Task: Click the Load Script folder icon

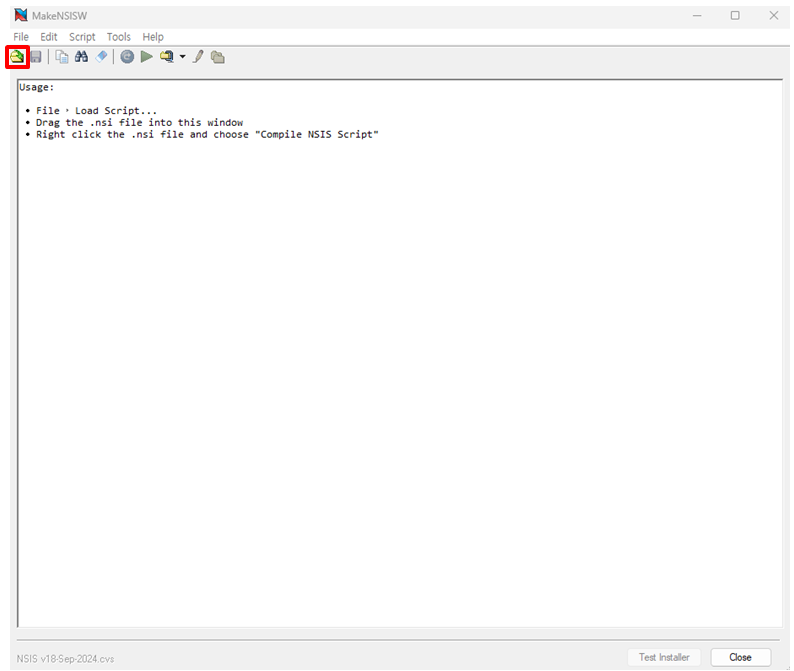Action: coord(17,57)
